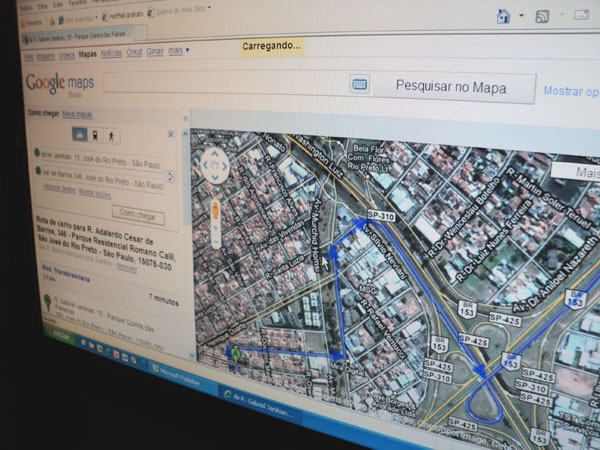Pan the map upward with arrow
The image size is (600, 450).
[x=215, y=153]
